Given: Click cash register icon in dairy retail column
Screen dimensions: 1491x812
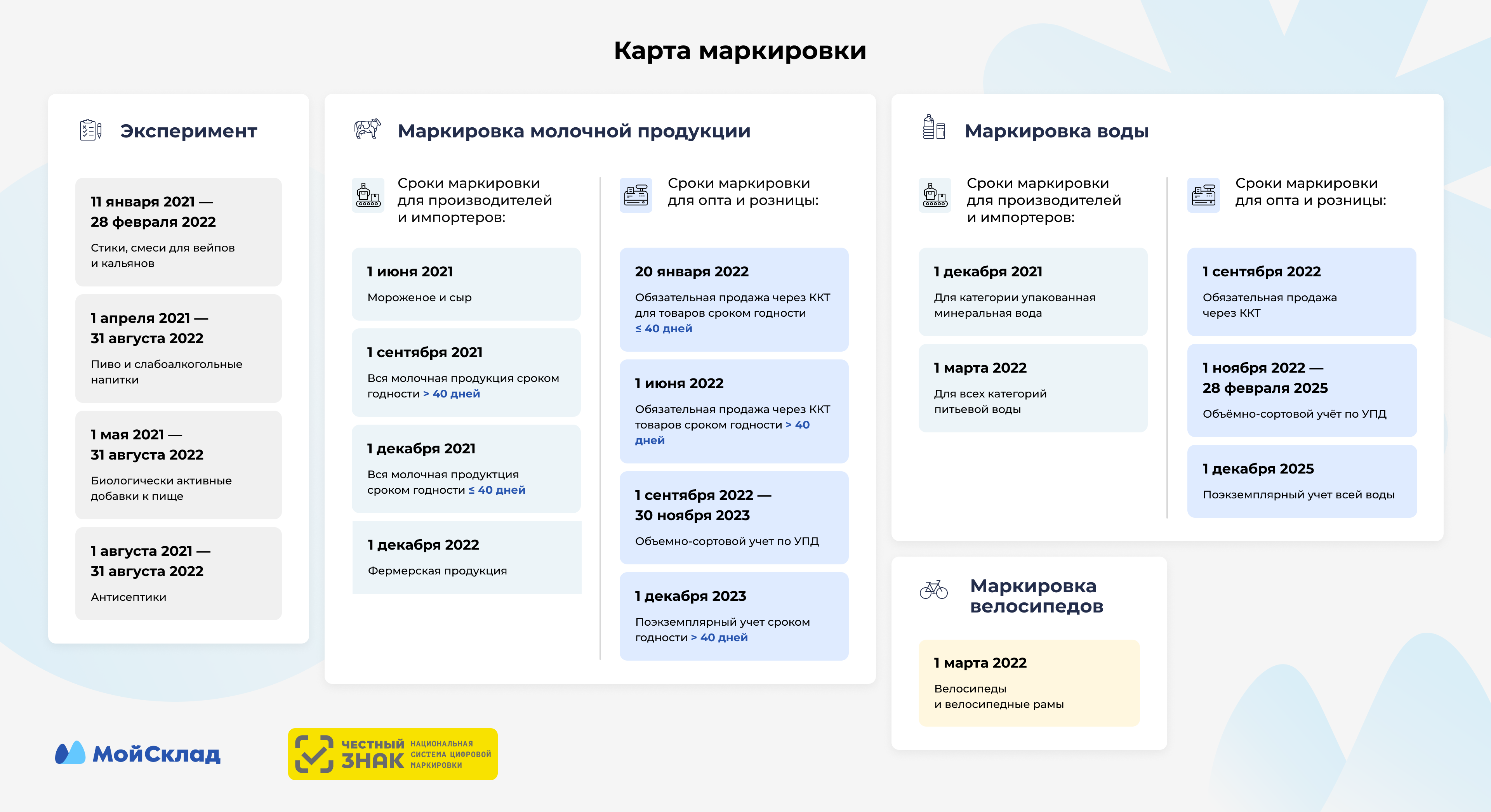Looking at the screenshot, I should coord(636,196).
